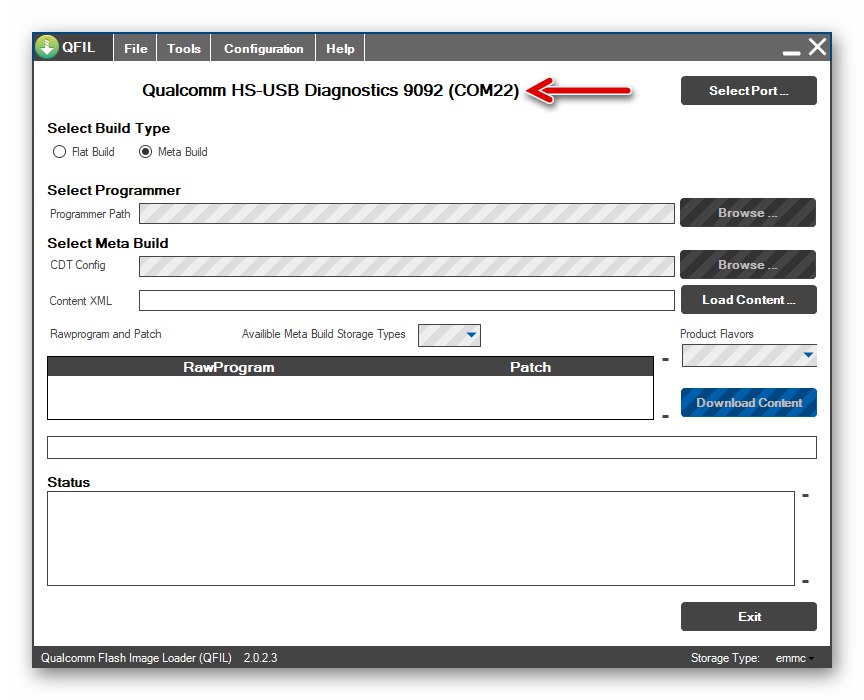Image resolution: width=864 pixels, height=700 pixels.
Task: Click the Qualcomm Flash Image Loader (QFIL) label
Action: pos(136,658)
